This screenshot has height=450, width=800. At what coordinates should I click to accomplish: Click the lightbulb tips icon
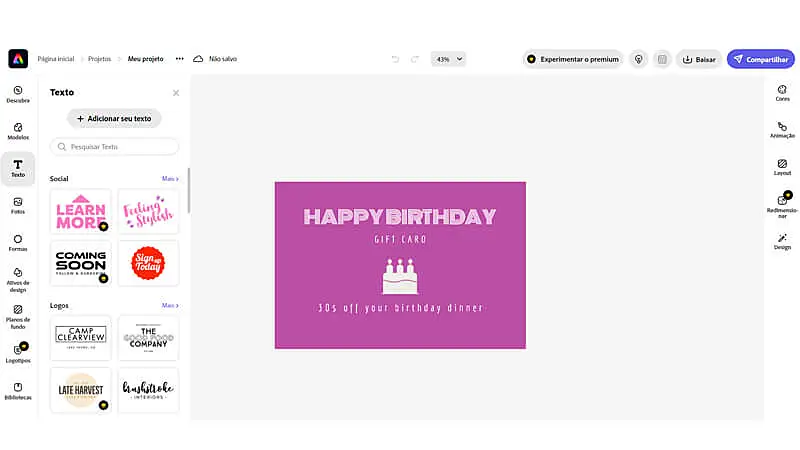(638, 59)
